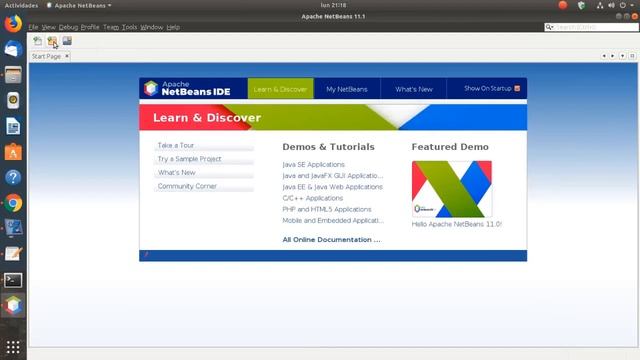Click the shield tray icon
This screenshot has height=360, width=640.
[x=581, y=5]
